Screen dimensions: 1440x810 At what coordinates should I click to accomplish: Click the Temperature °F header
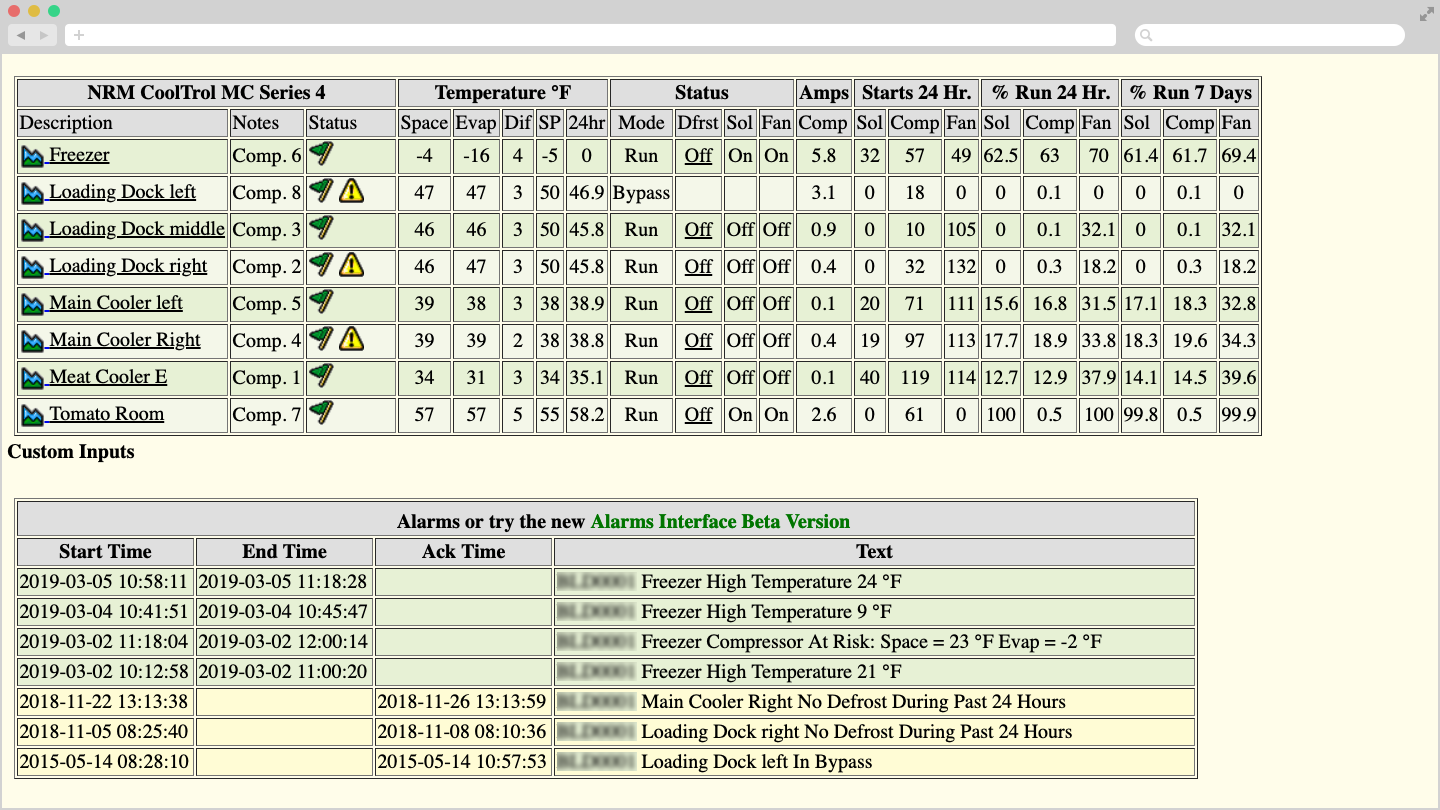click(x=503, y=93)
